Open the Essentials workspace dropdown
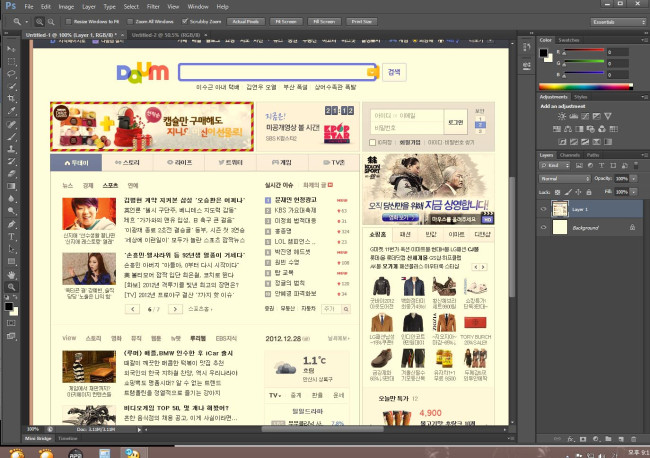650x458 pixels. point(614,20)
